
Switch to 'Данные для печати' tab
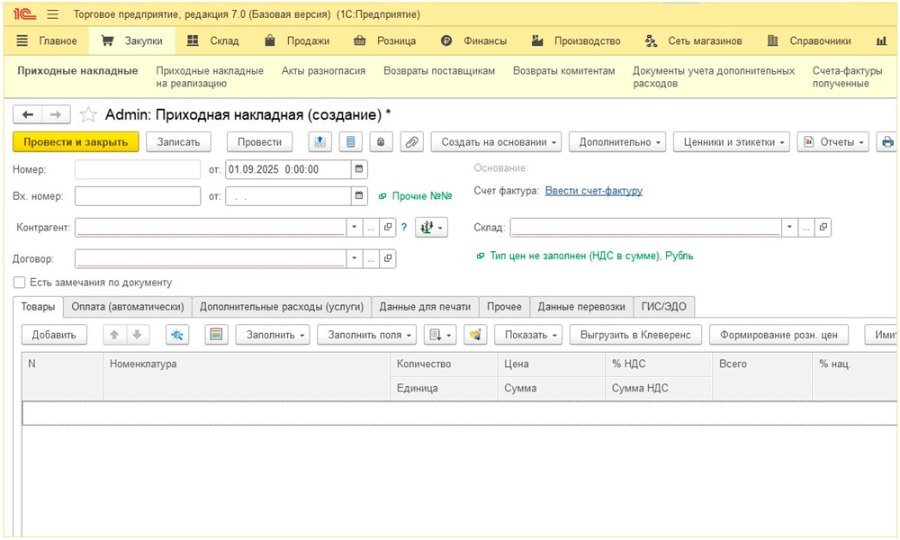(425, 306)
